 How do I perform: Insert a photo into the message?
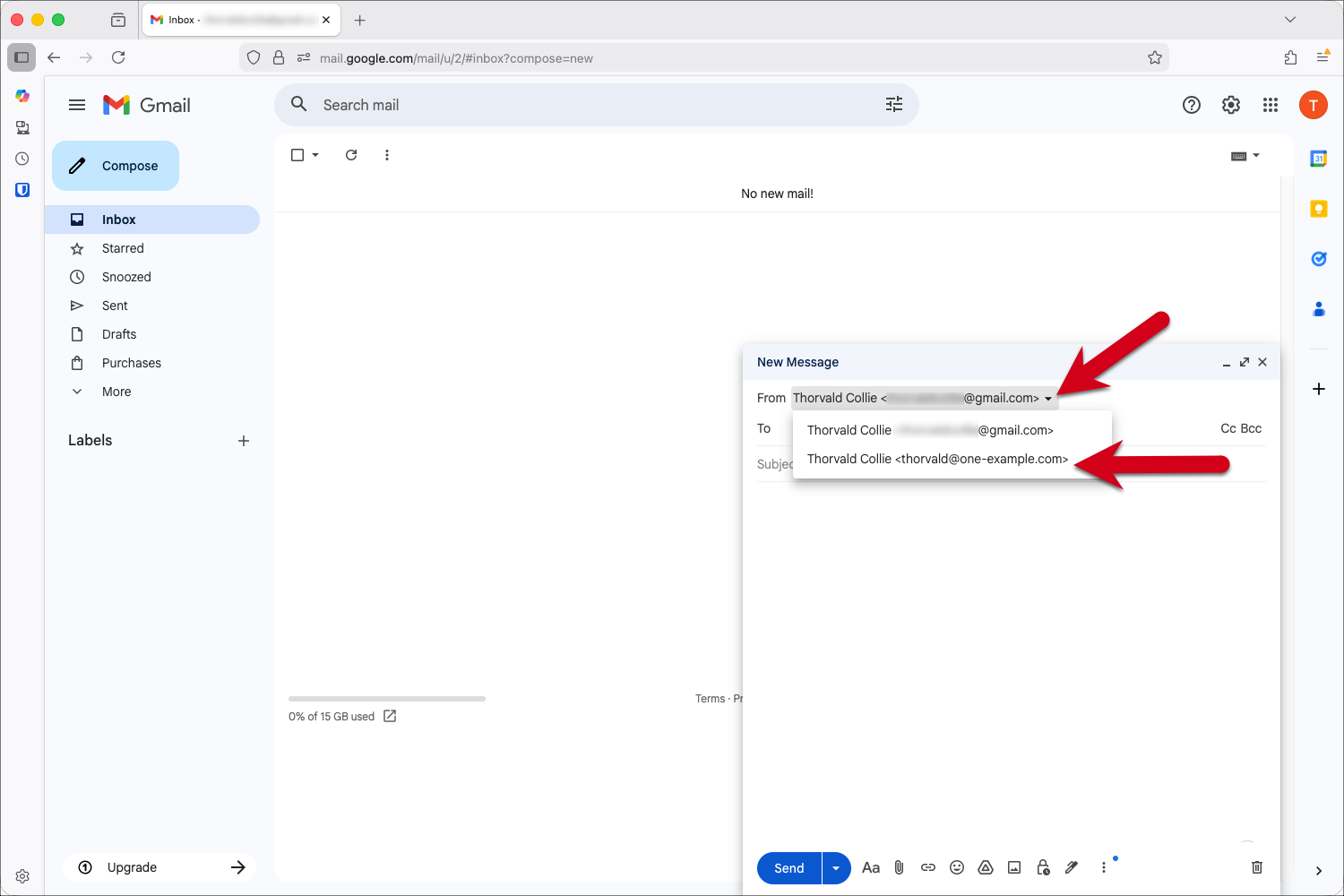[x=1014, y=867]
